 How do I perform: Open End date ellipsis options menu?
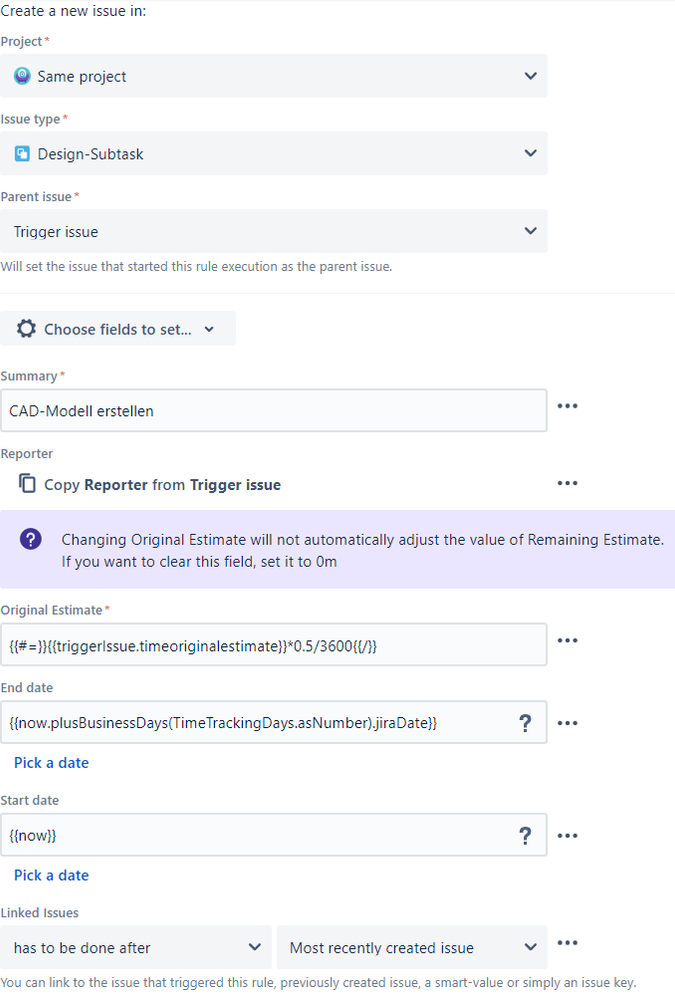click(567, 723)
